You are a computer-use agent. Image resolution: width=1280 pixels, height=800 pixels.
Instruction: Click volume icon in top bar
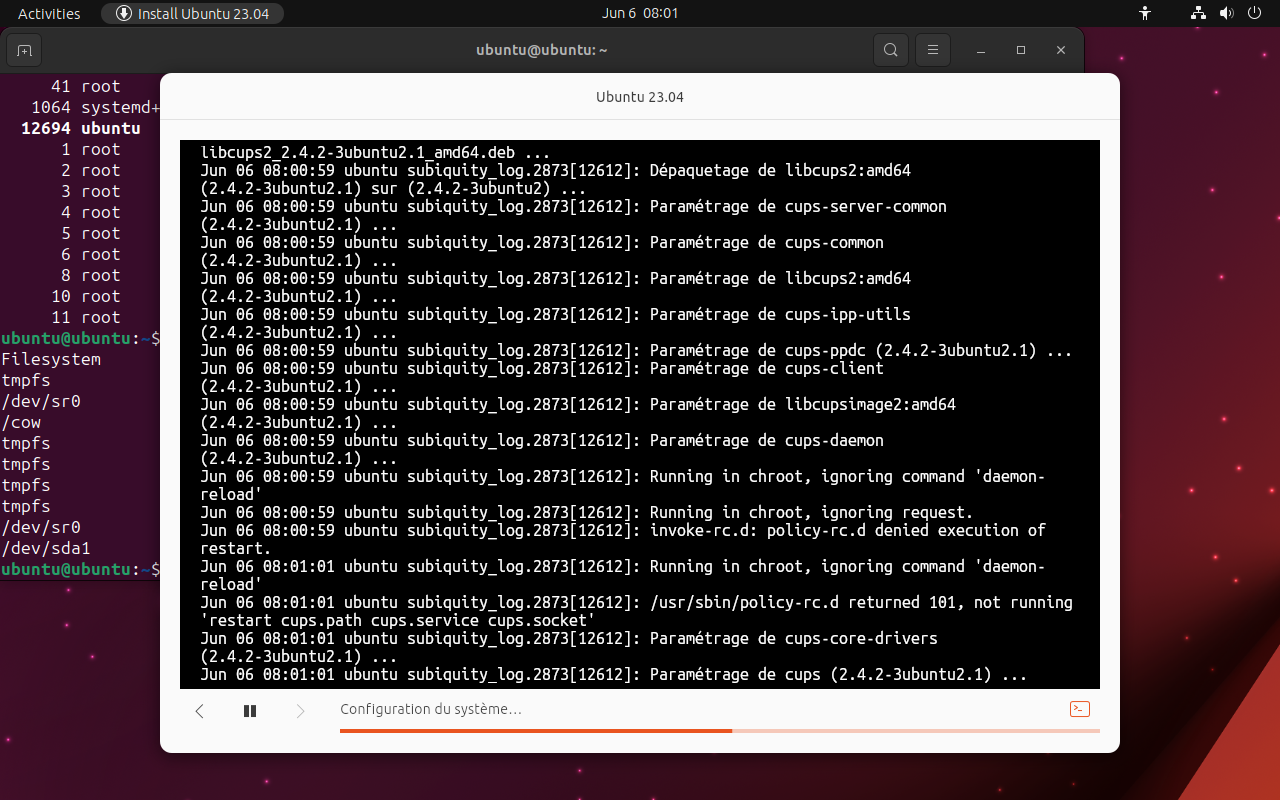pyautogui.click(x=1227, y=13)
